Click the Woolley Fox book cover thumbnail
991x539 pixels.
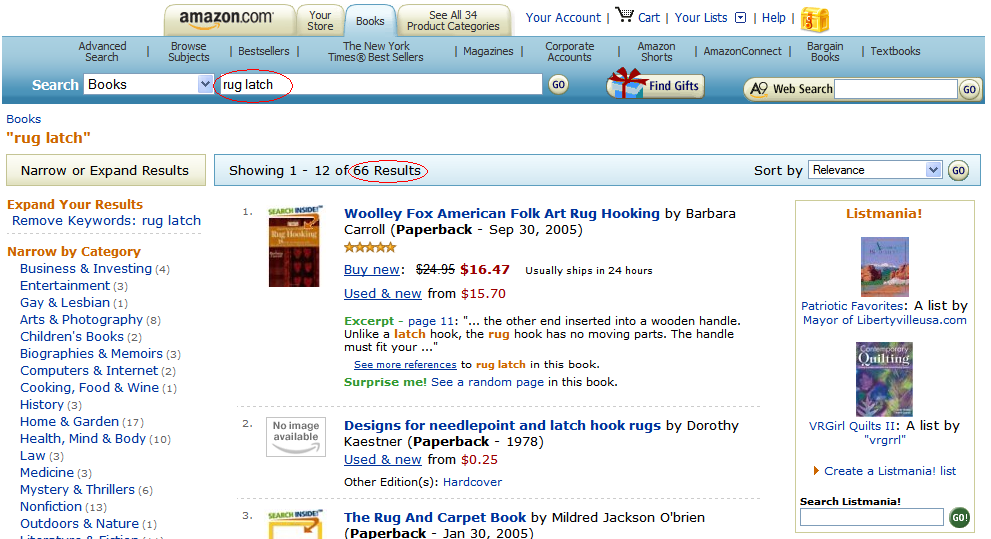[294, 252]
